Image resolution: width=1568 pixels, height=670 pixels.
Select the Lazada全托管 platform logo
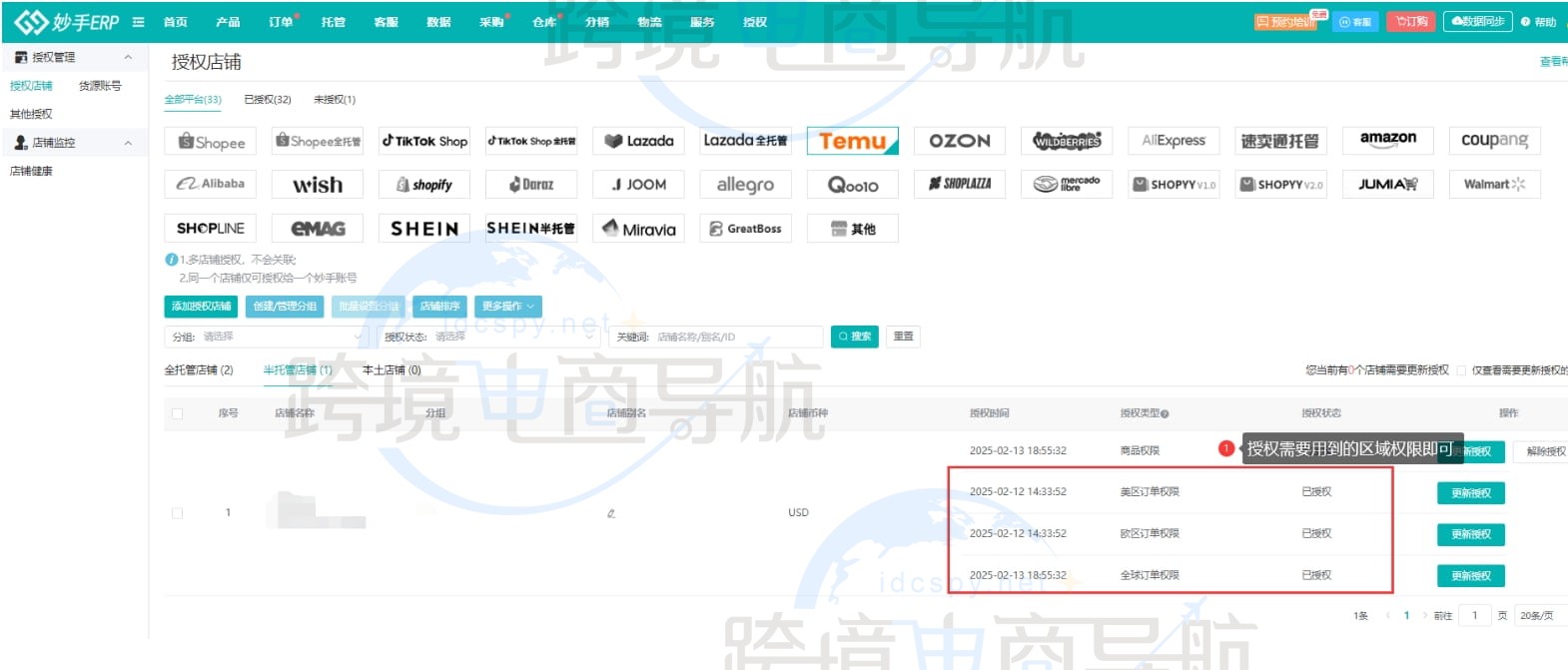tap(745, 141)
